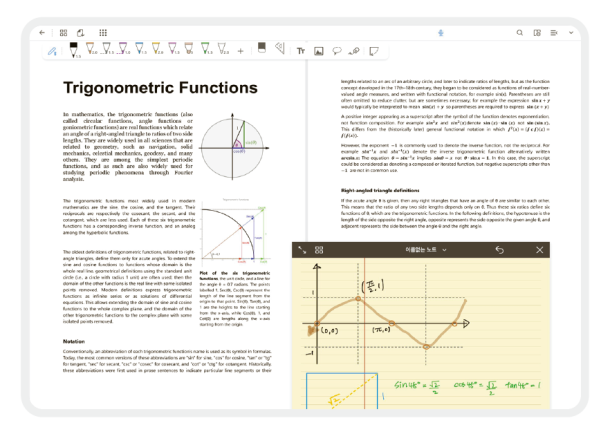The image size is (610, 434).
Task: Select the eraser tool
Action: 262,48
